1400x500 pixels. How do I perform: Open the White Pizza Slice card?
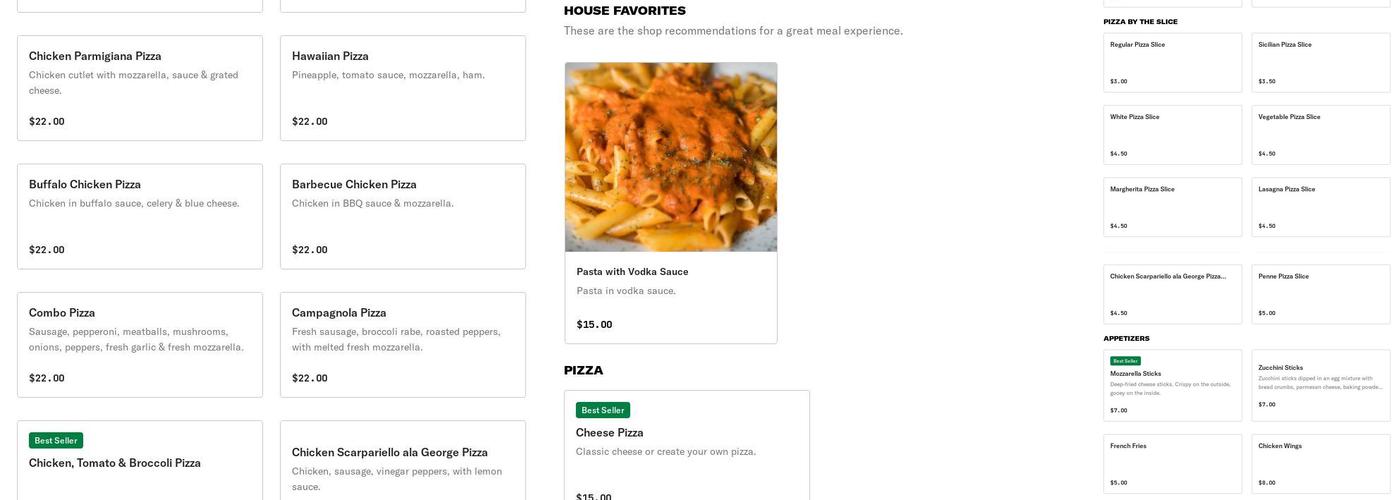tap(1172, 135)
